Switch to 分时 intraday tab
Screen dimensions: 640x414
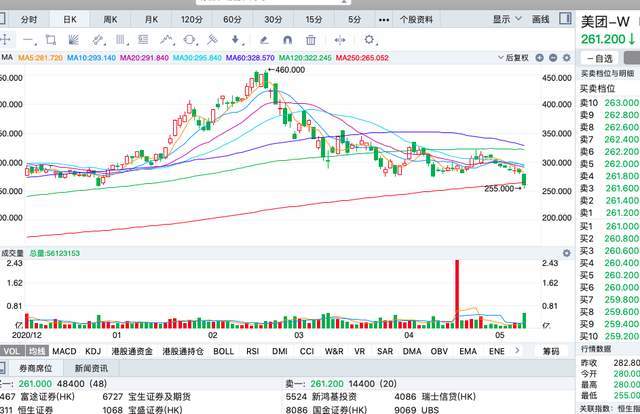coord(29,20)
